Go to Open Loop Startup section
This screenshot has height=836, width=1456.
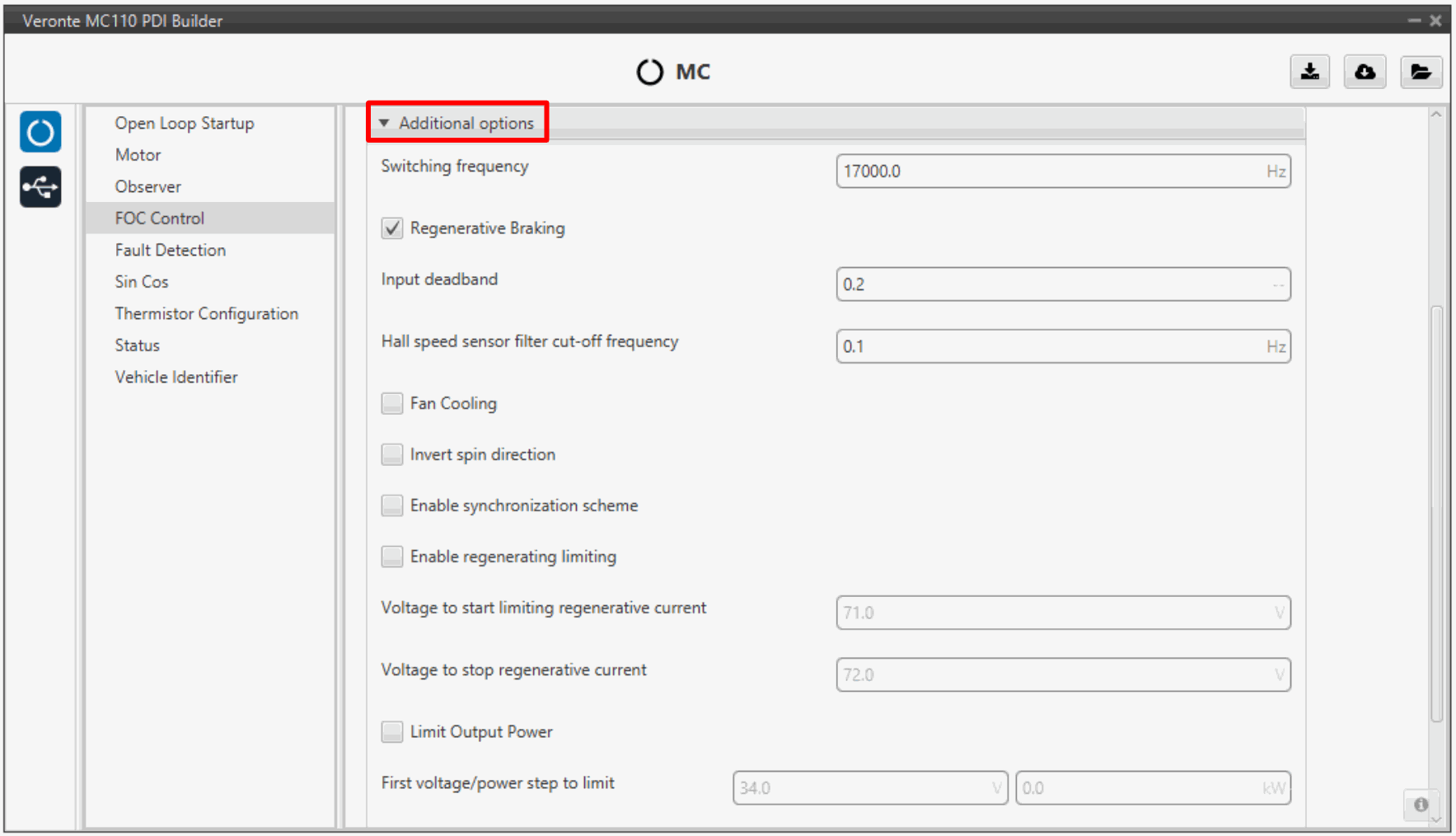click(184, 123)
